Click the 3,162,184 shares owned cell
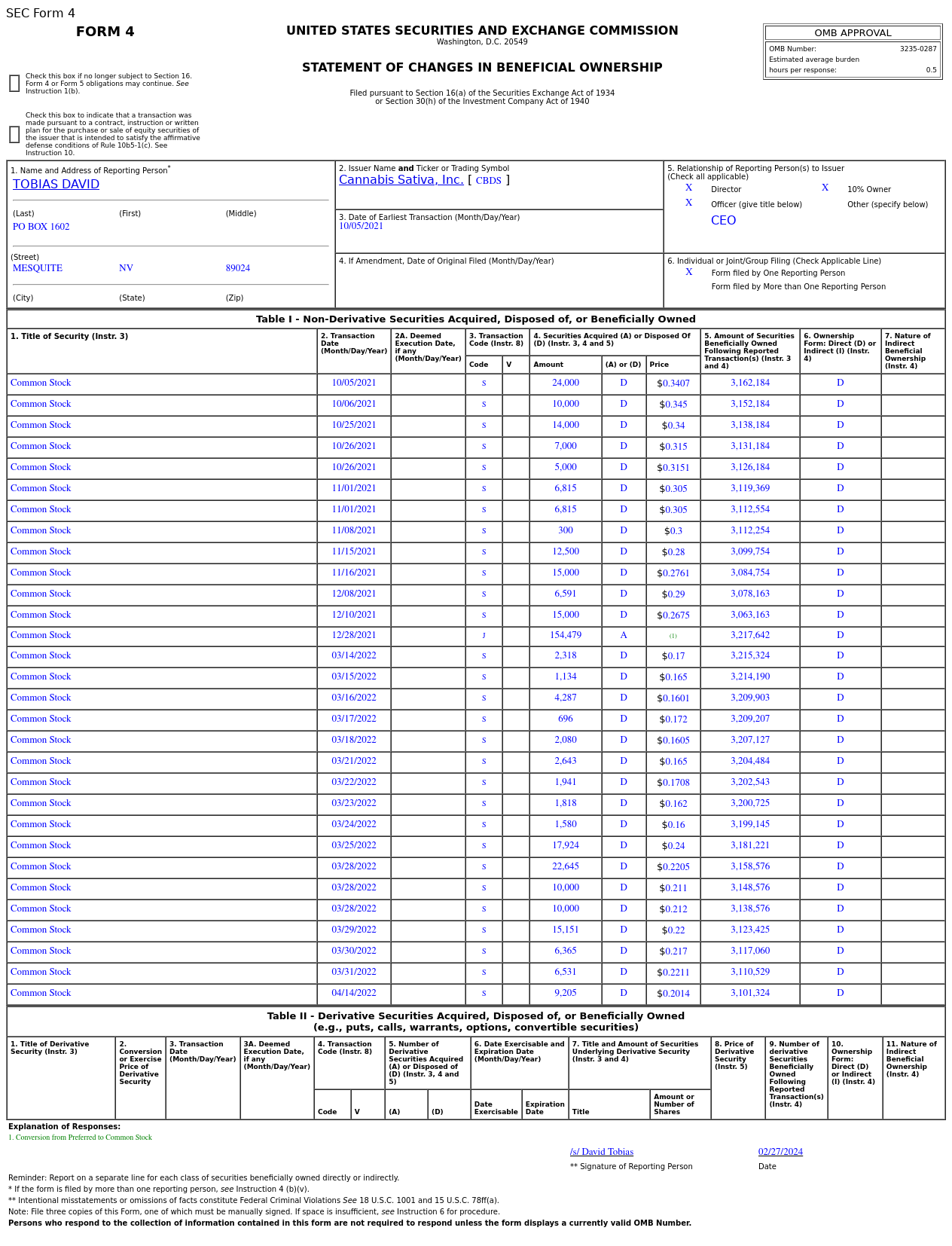 (750, 383)
